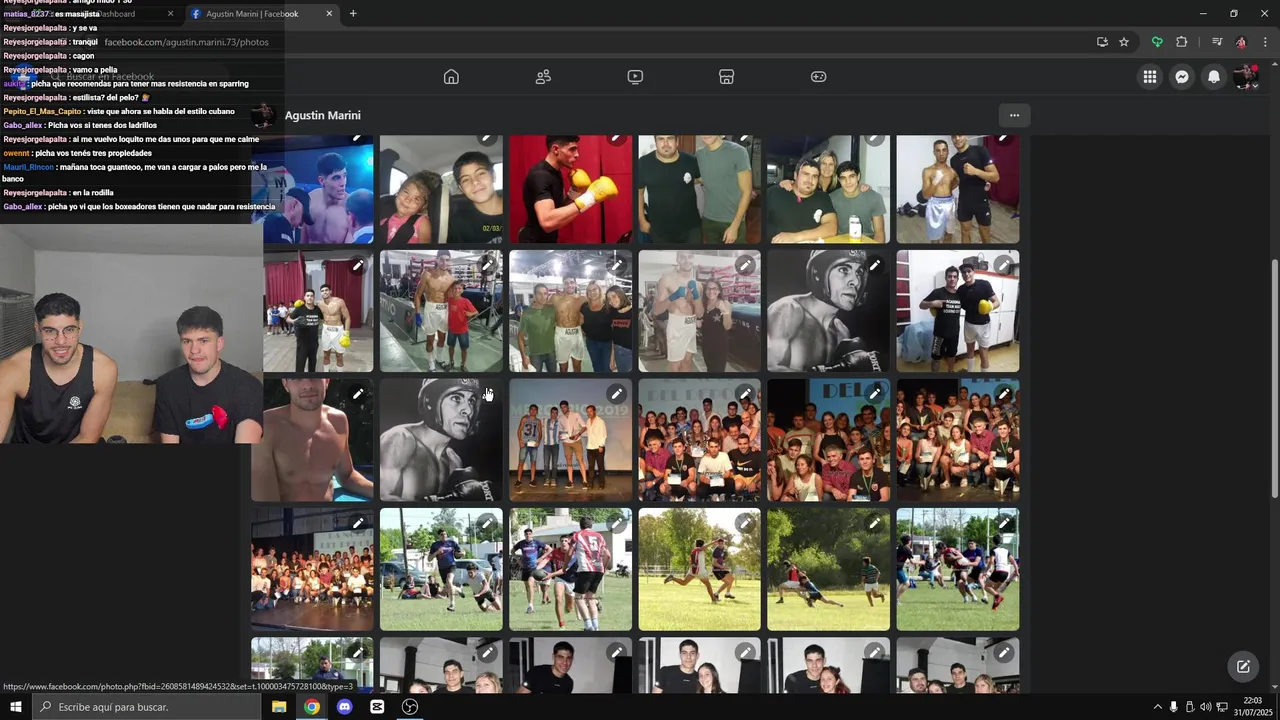The height and width of the screenshot is (720, 1280).
Task: Edit the boxer with red curtains photo
Action: click(x=358, y=265)
